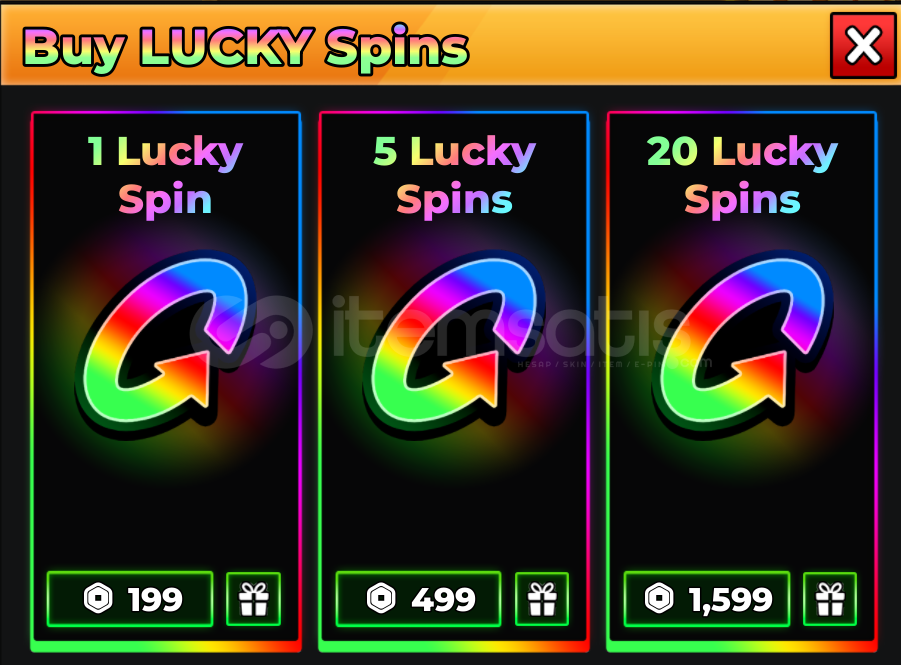This screenshot has height=665, width=901.
Task: Buy 1 Lucky Spin for 199 Robux
Action: (130, 599)
